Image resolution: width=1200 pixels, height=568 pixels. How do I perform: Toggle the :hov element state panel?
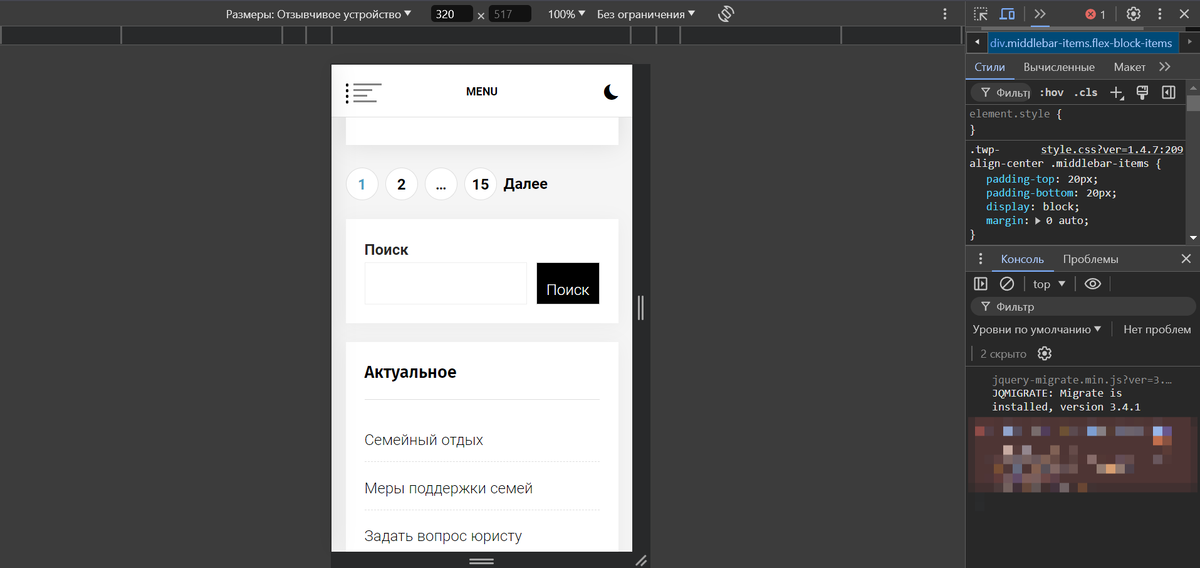click(x=1051, y=92)
